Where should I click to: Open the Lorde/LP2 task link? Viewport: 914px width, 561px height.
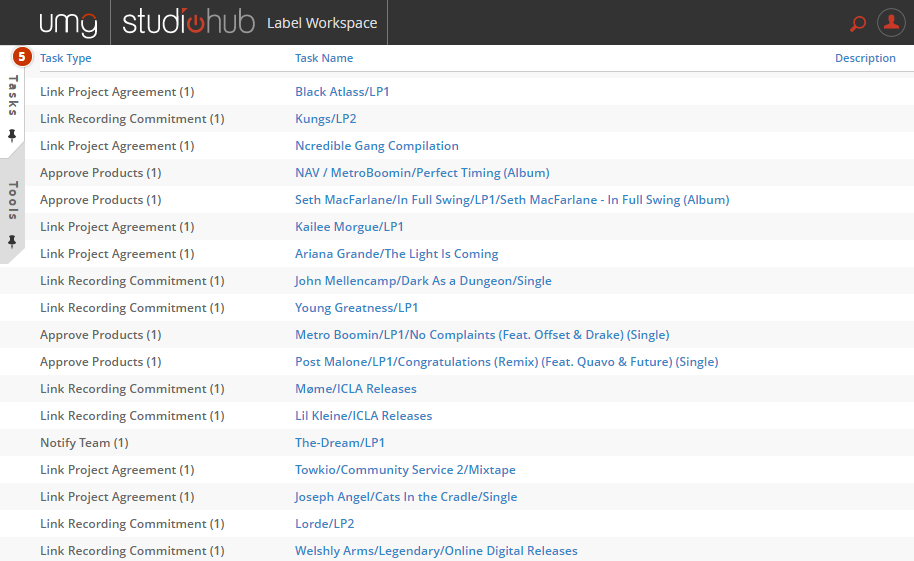[x=324, y=524]
